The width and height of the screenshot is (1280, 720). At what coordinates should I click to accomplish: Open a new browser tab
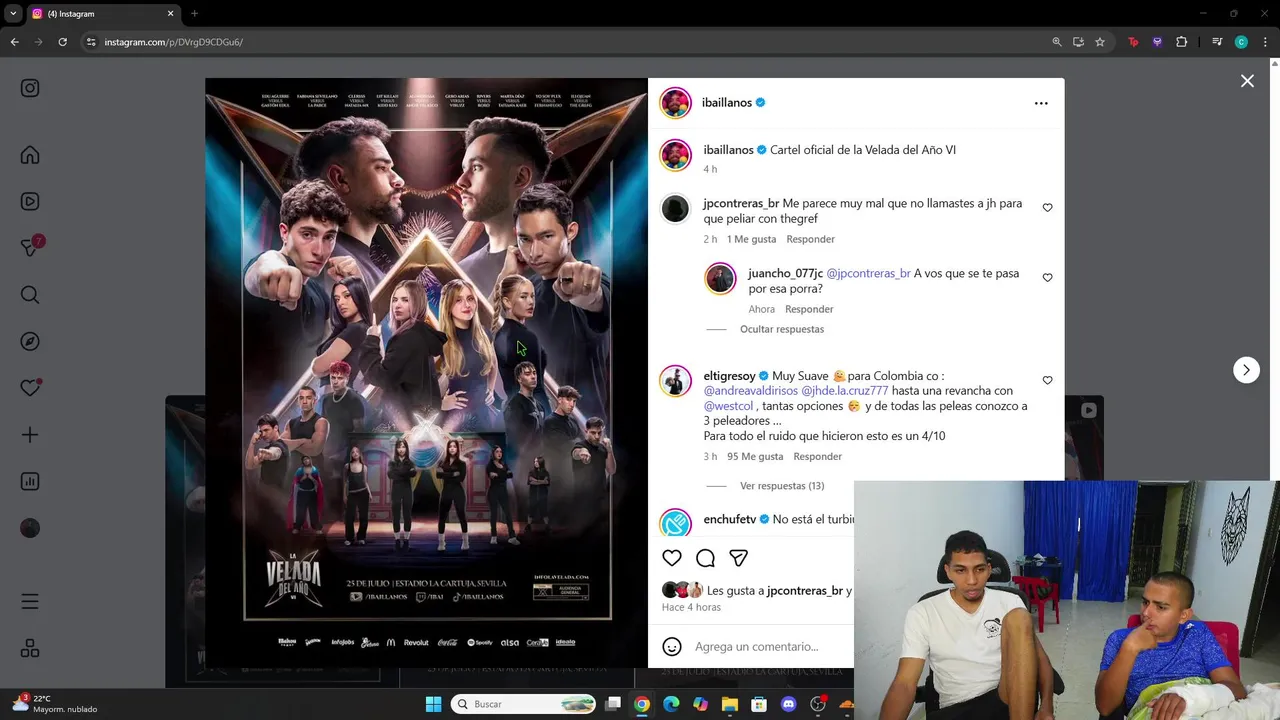(194, 14)
